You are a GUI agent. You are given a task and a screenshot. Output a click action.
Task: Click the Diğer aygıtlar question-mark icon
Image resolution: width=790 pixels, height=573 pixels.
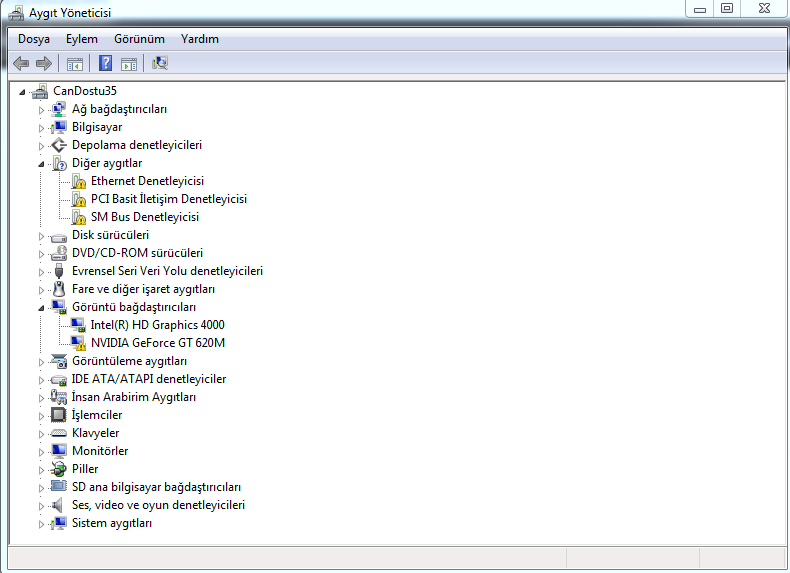[58, 163]
